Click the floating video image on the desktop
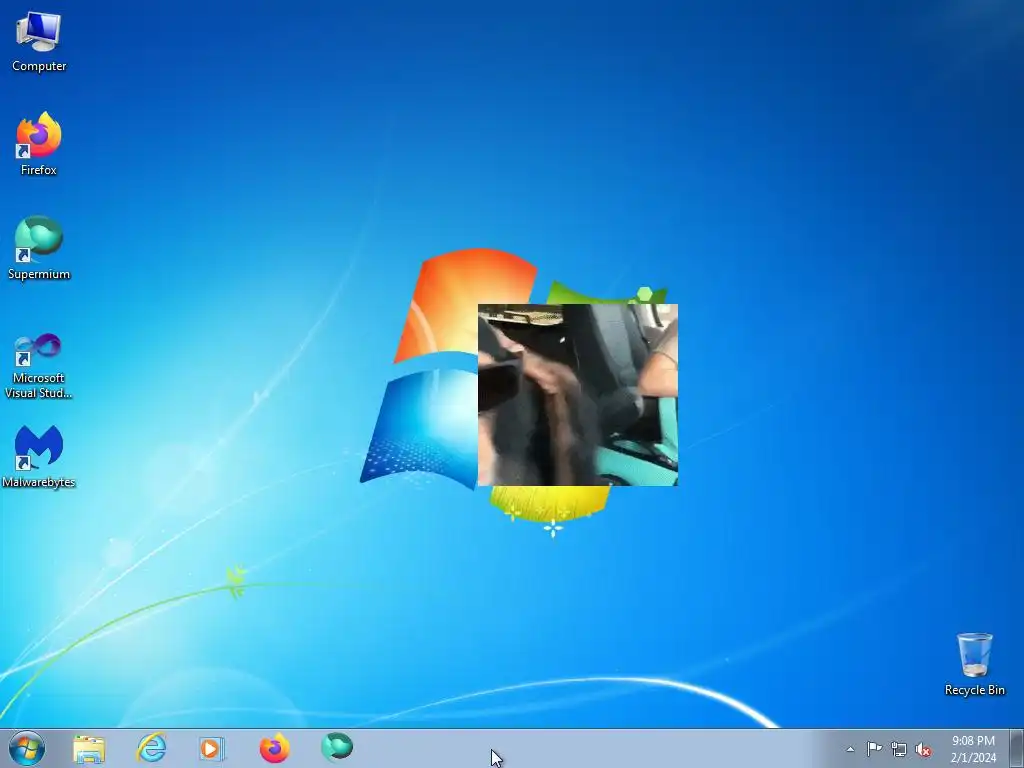Screen dimensions: 1024x768 [578, 395]
